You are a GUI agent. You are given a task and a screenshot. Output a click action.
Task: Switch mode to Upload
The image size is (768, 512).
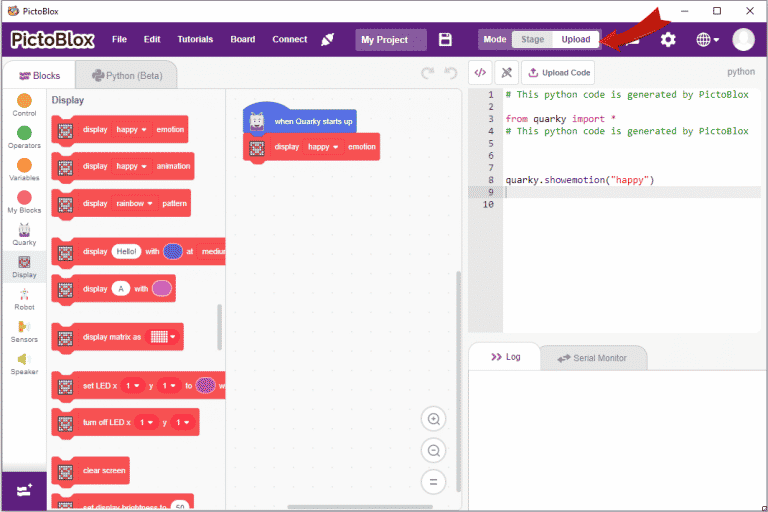click(576, 39)
